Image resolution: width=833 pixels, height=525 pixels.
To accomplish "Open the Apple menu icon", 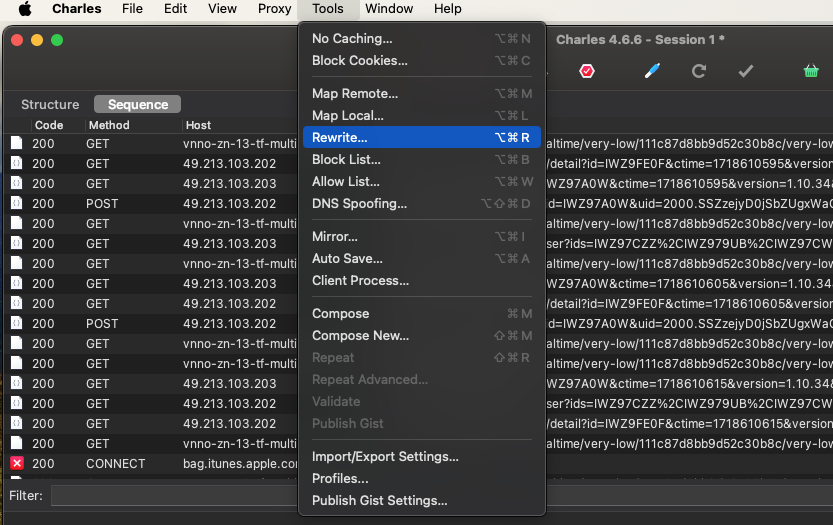I will pos(25,9).
